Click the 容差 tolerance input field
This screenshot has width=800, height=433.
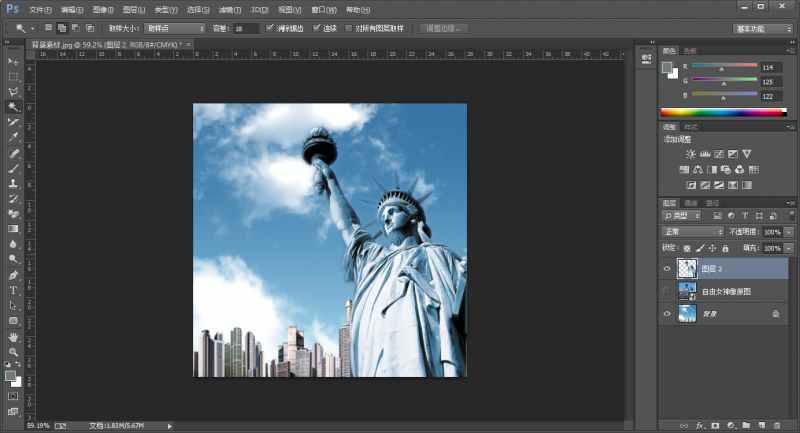point(245,28)
